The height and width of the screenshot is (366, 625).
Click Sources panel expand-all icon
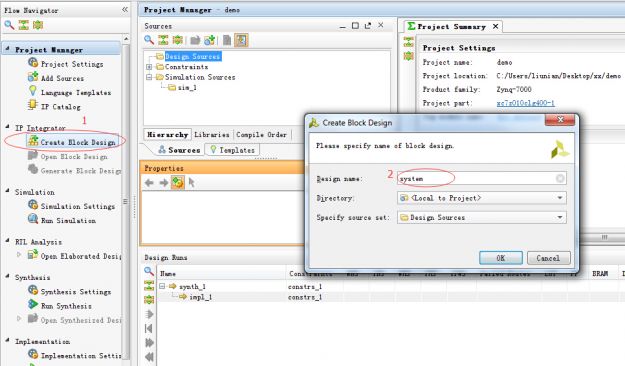point(163,40)
